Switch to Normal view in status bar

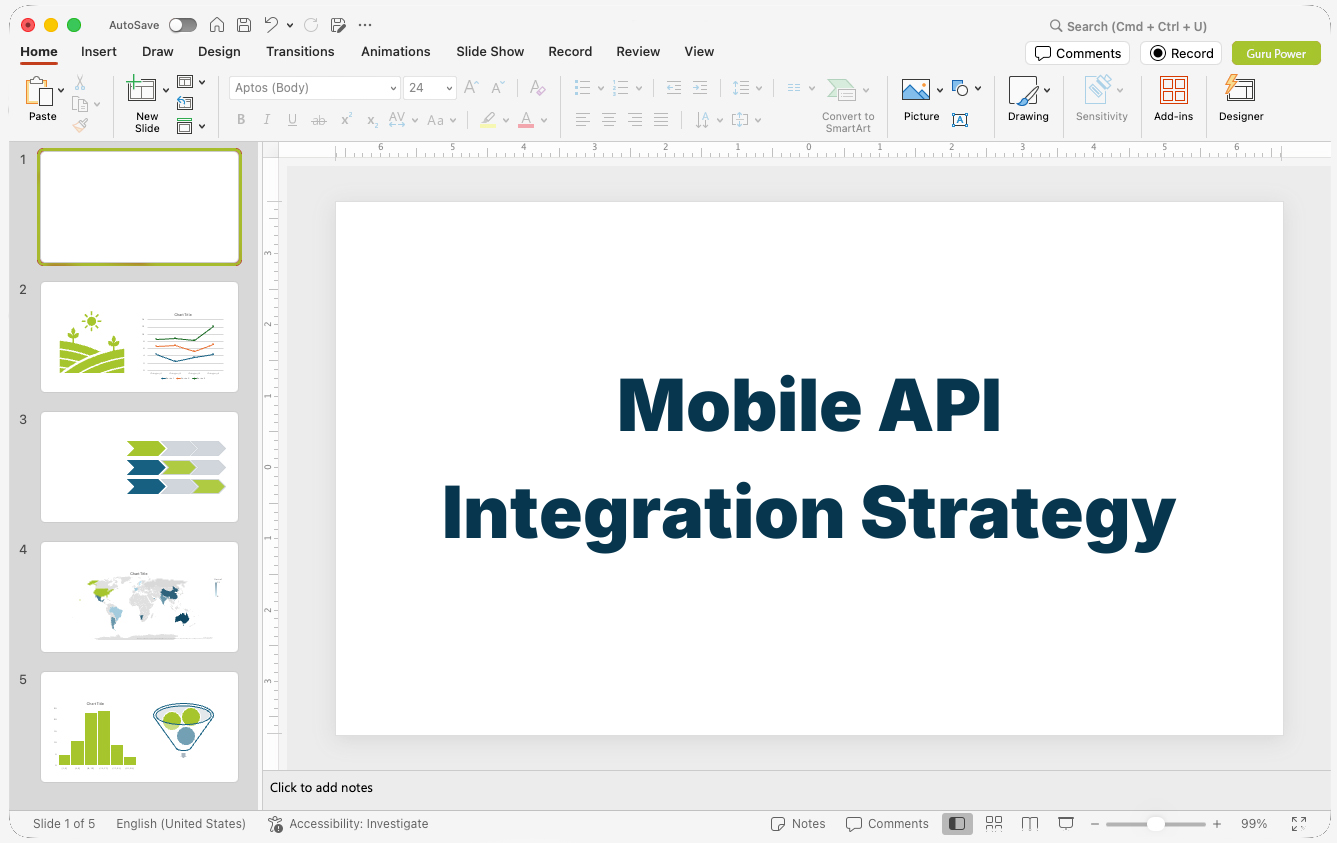(958, 824)
